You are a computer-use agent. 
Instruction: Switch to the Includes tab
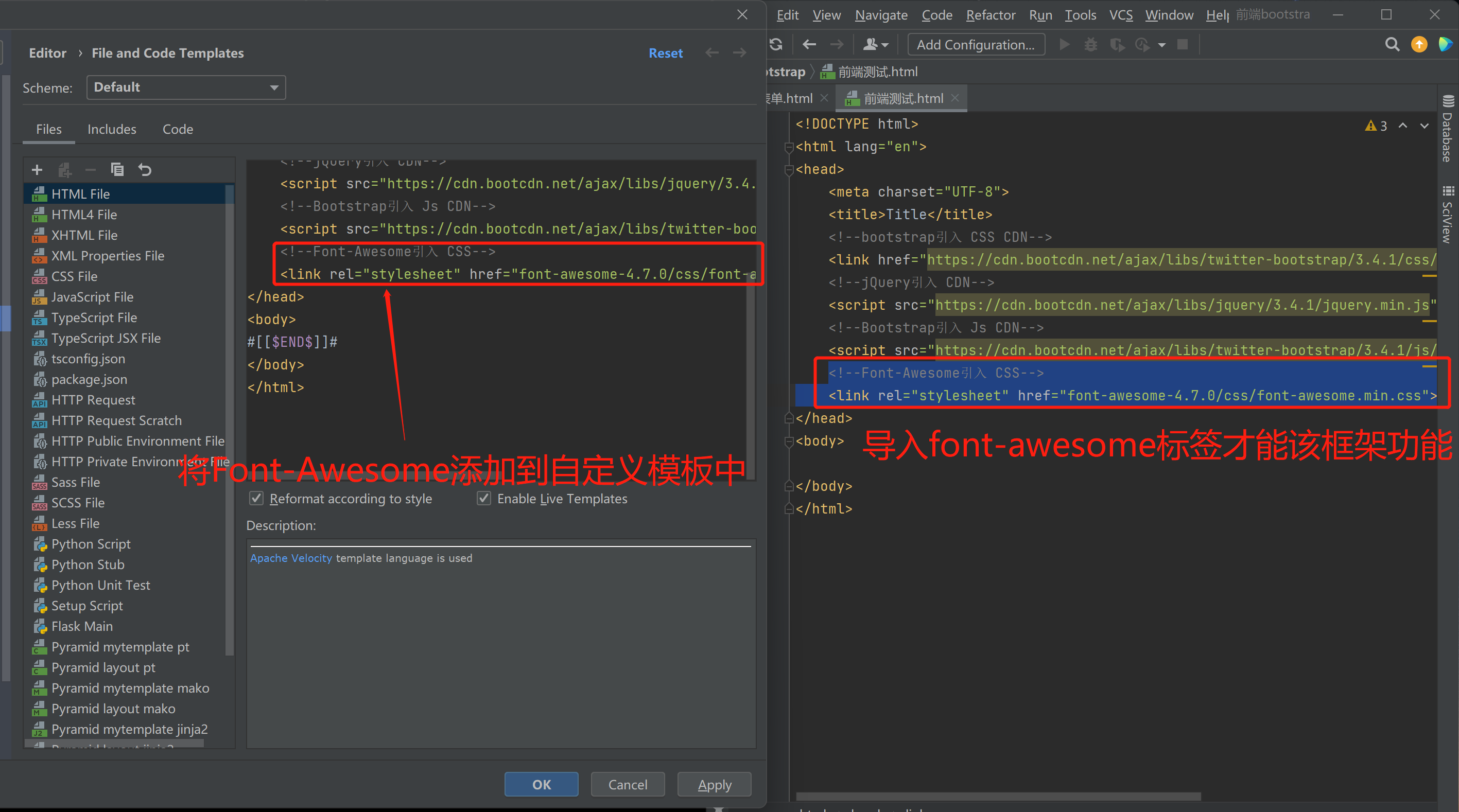[112, 130]
